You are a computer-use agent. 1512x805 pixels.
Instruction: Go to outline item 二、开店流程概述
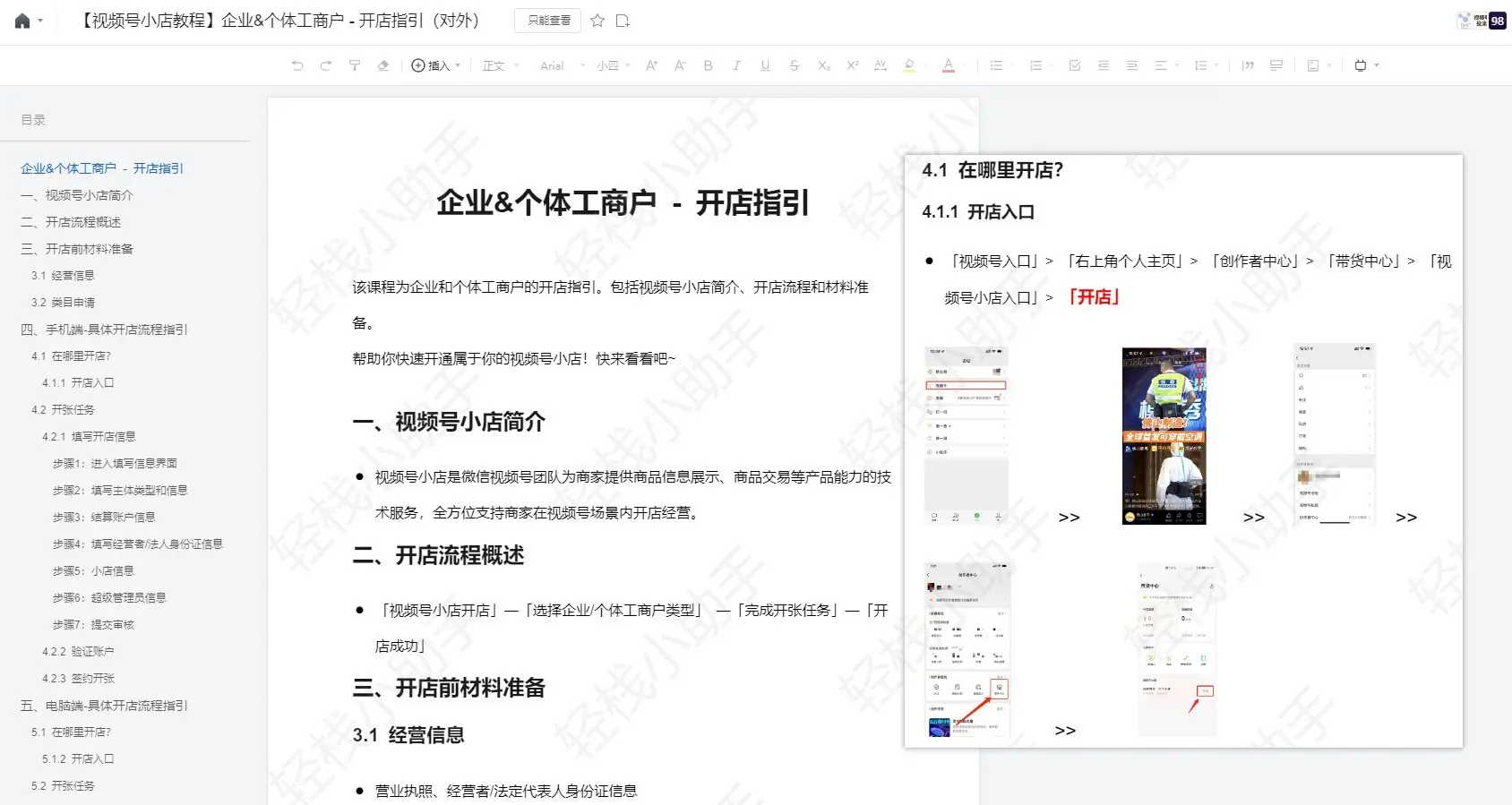[x=82, y=222]
